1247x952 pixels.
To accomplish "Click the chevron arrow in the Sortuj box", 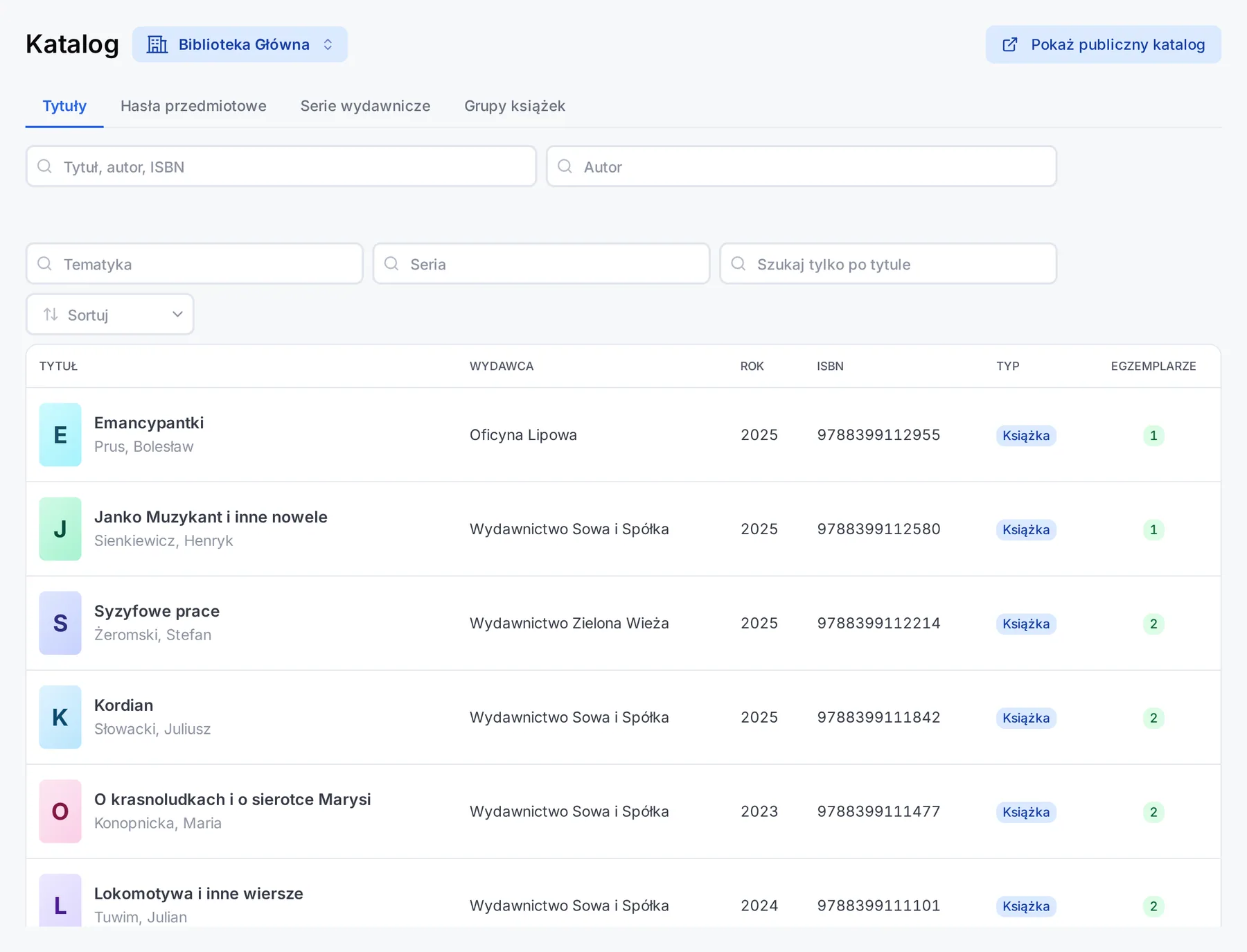I will point(177,315).
